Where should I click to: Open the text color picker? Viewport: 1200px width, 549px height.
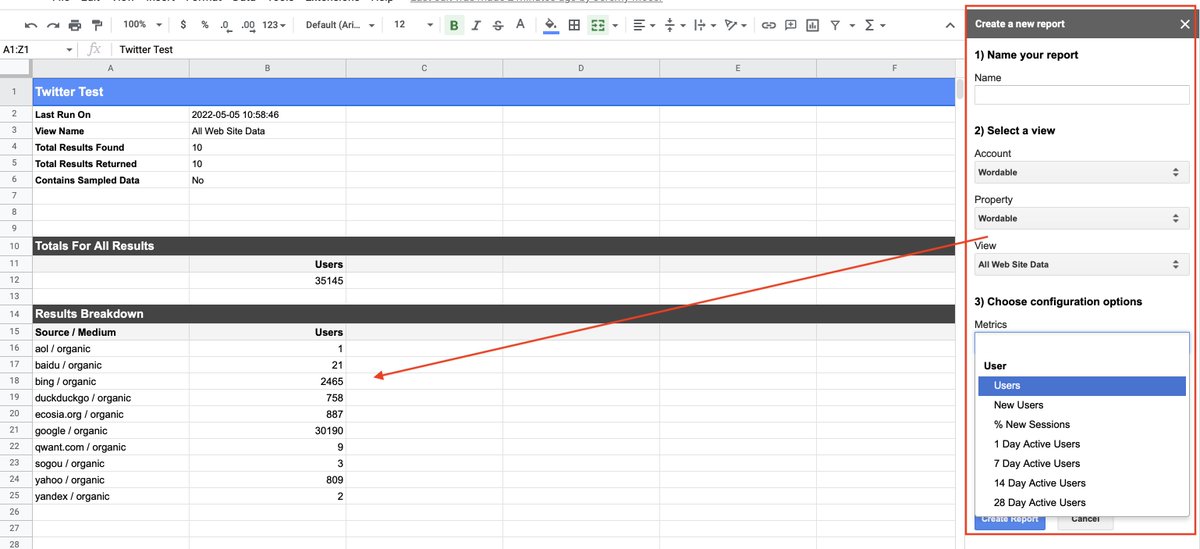[x=519, y=24]
